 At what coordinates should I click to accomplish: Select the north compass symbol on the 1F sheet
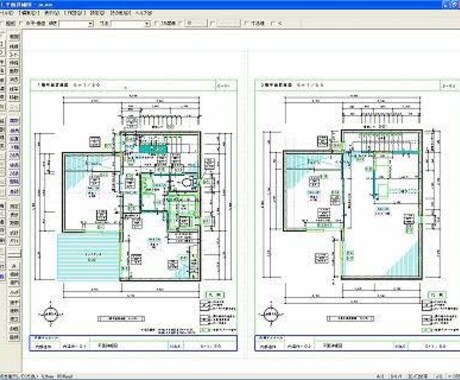click(x=51, y=314)
